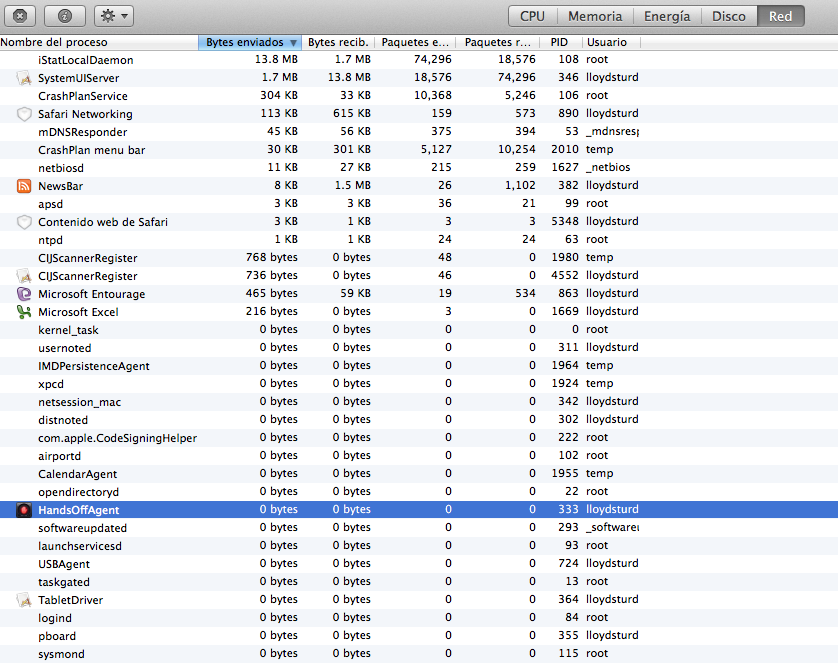This screenshot has width=838, height=664.
Task: Click 59 KB received for Microsoft Entourage
Action: pyautogui.click(x=355, y=294)
